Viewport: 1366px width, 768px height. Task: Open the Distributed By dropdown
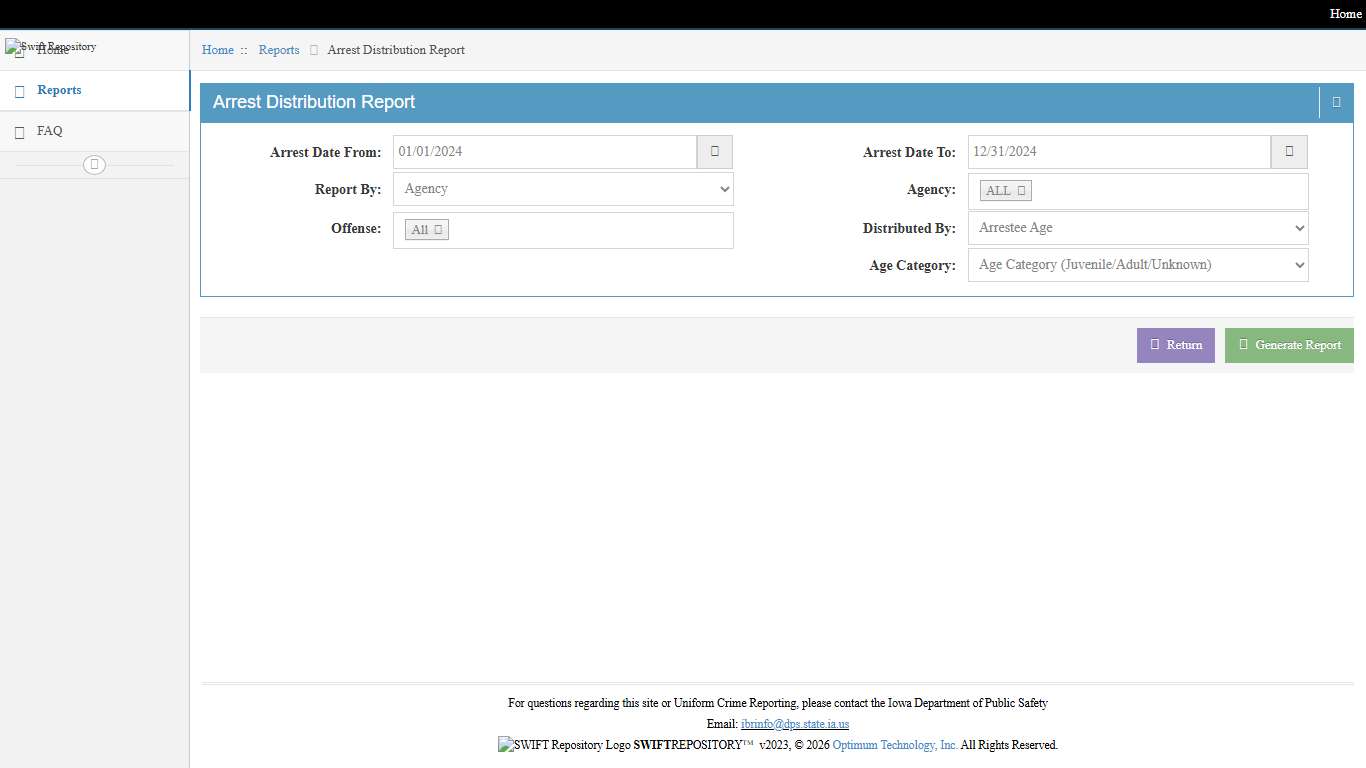(x=1138, y=228)
